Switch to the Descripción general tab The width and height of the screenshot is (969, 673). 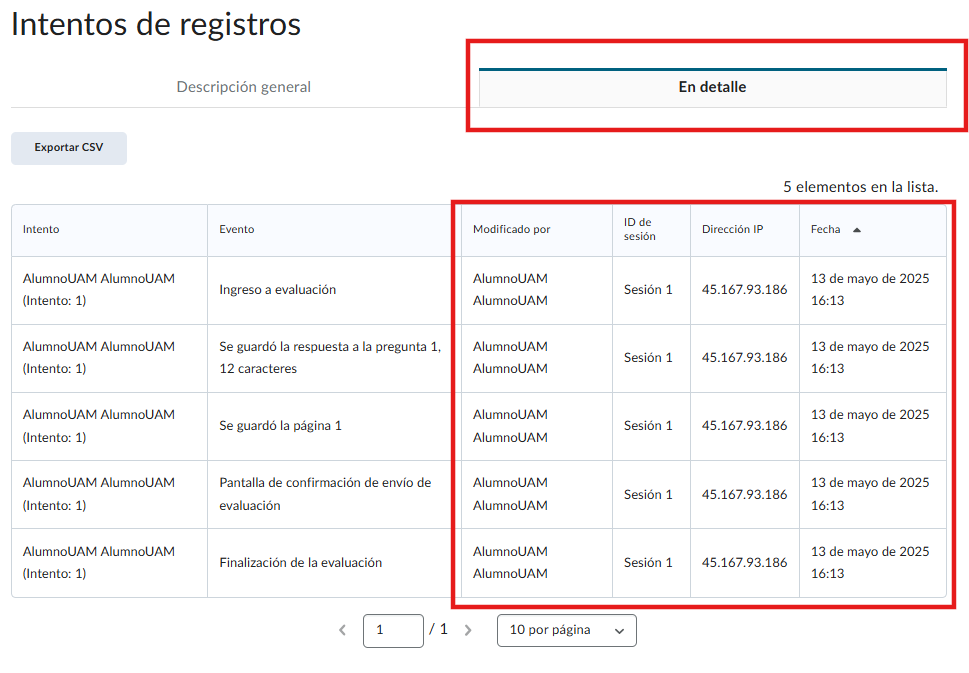(x=243, y=87)
